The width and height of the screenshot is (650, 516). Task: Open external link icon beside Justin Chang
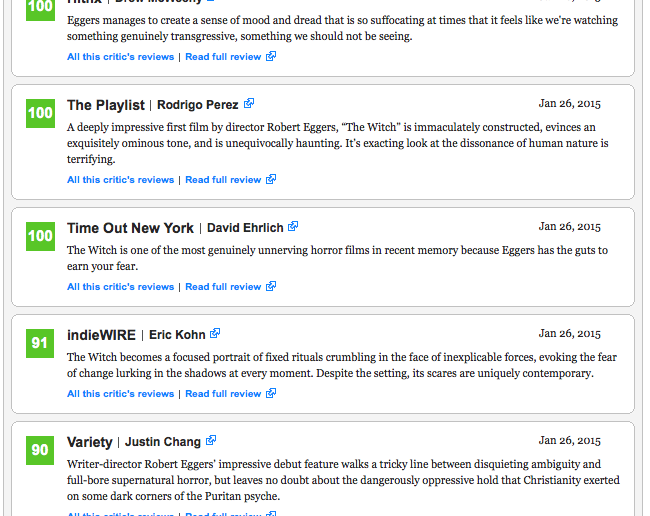pyautogui.click(x=211, y=440)
